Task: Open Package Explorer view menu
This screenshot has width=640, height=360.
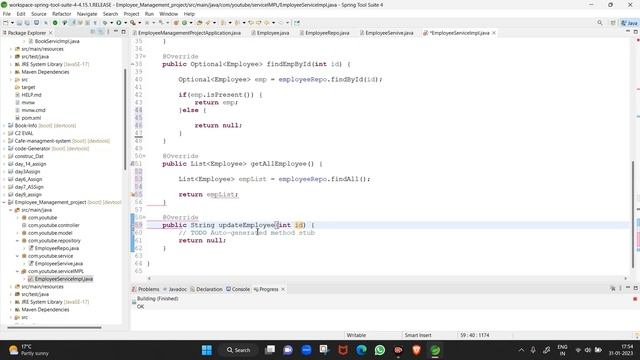Action: coord(108,32)
